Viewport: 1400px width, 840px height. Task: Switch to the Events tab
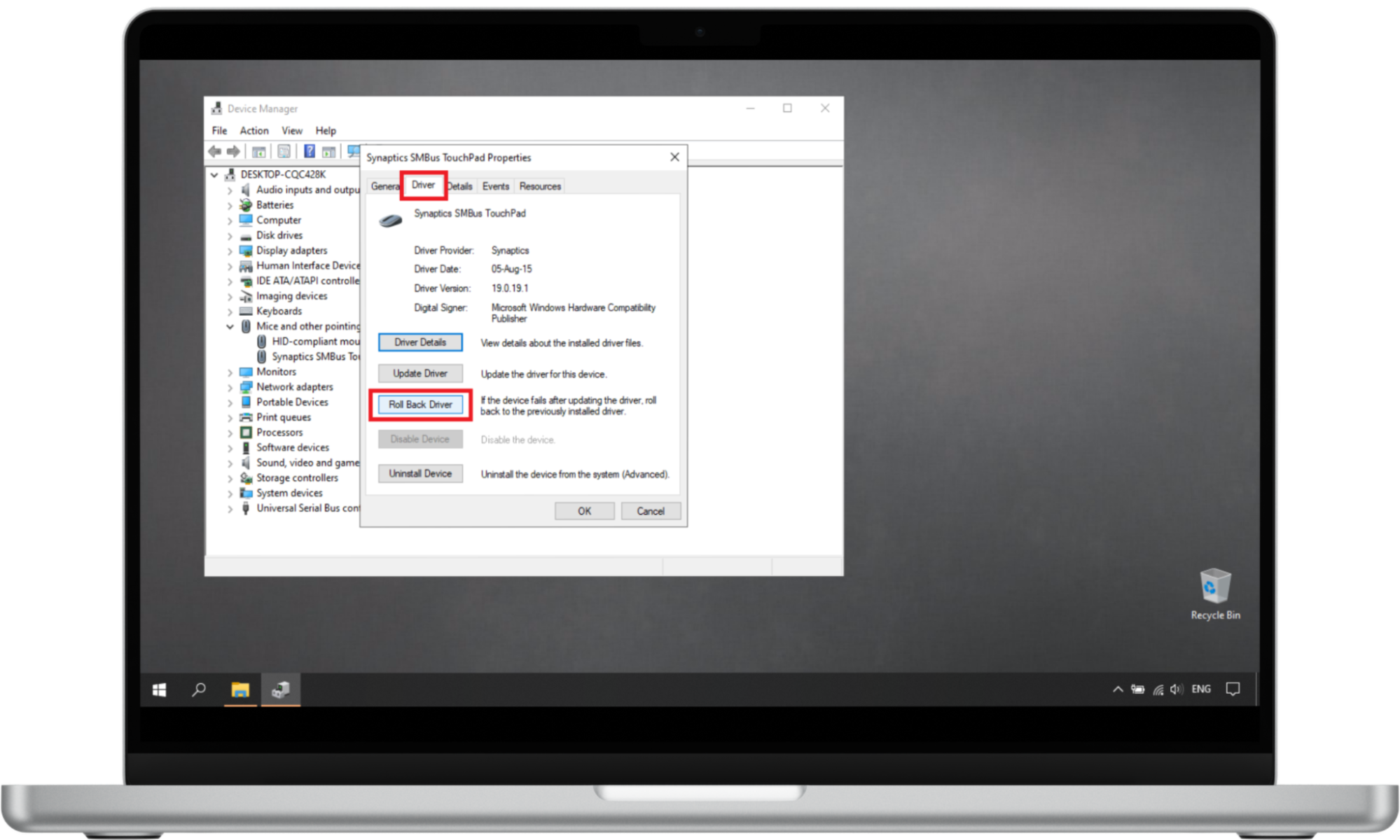click(x=496, y=186)
